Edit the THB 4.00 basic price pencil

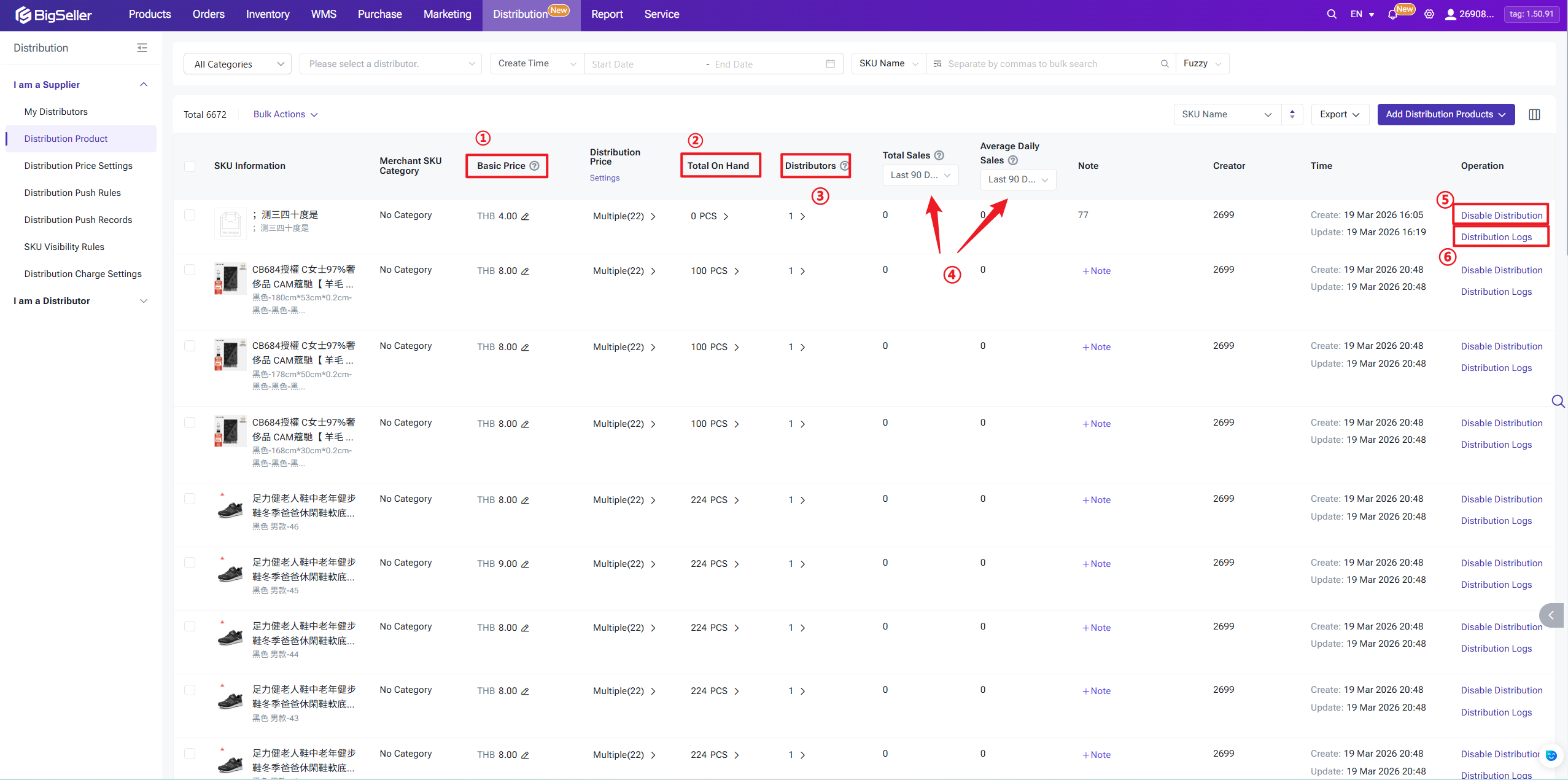click(526, 217)
